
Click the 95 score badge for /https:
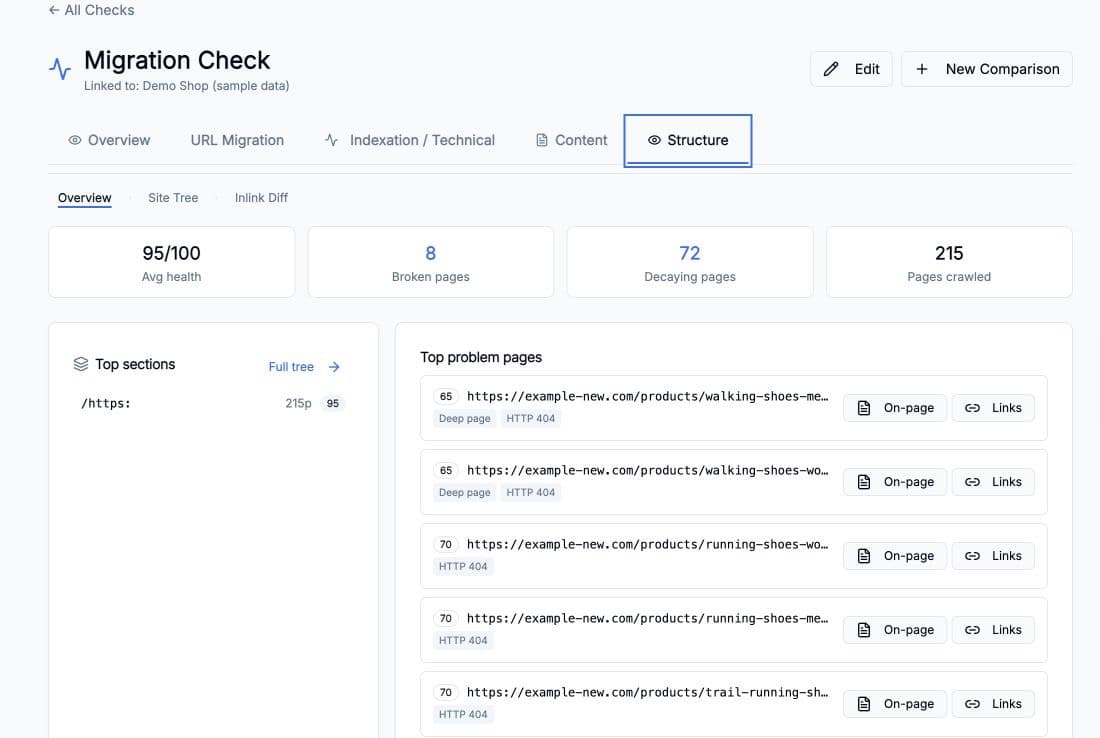(x=333, y=403)
